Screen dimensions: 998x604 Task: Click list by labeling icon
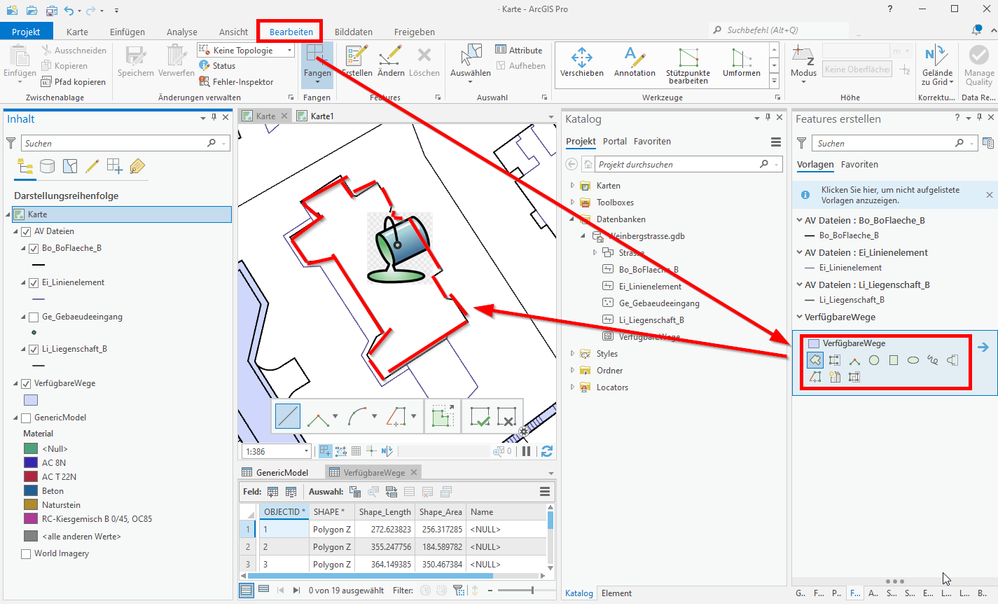tap(137, 167)
